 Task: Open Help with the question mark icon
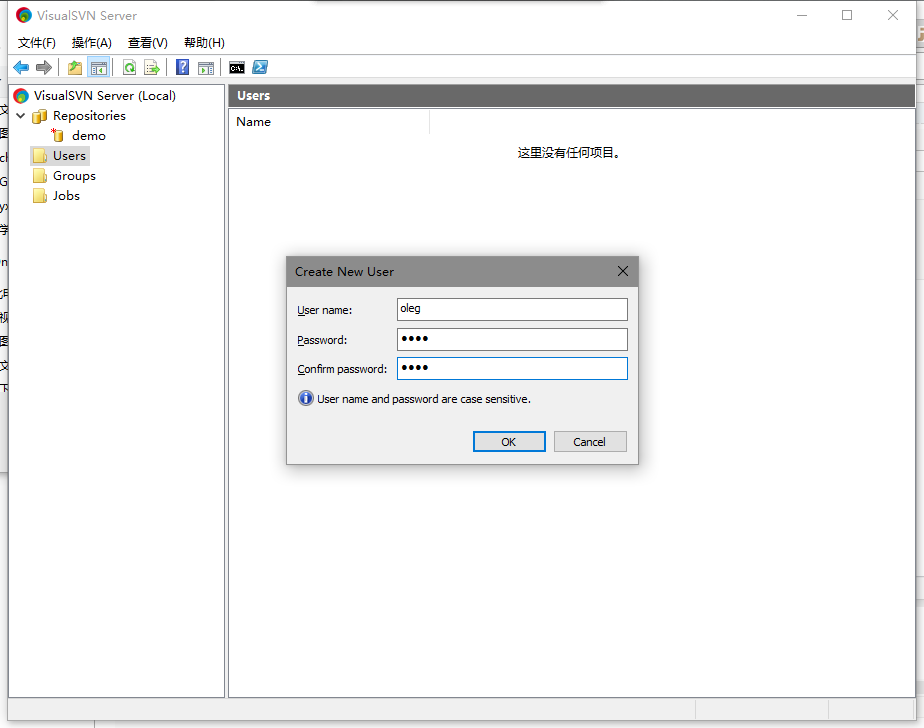(183, 68)
